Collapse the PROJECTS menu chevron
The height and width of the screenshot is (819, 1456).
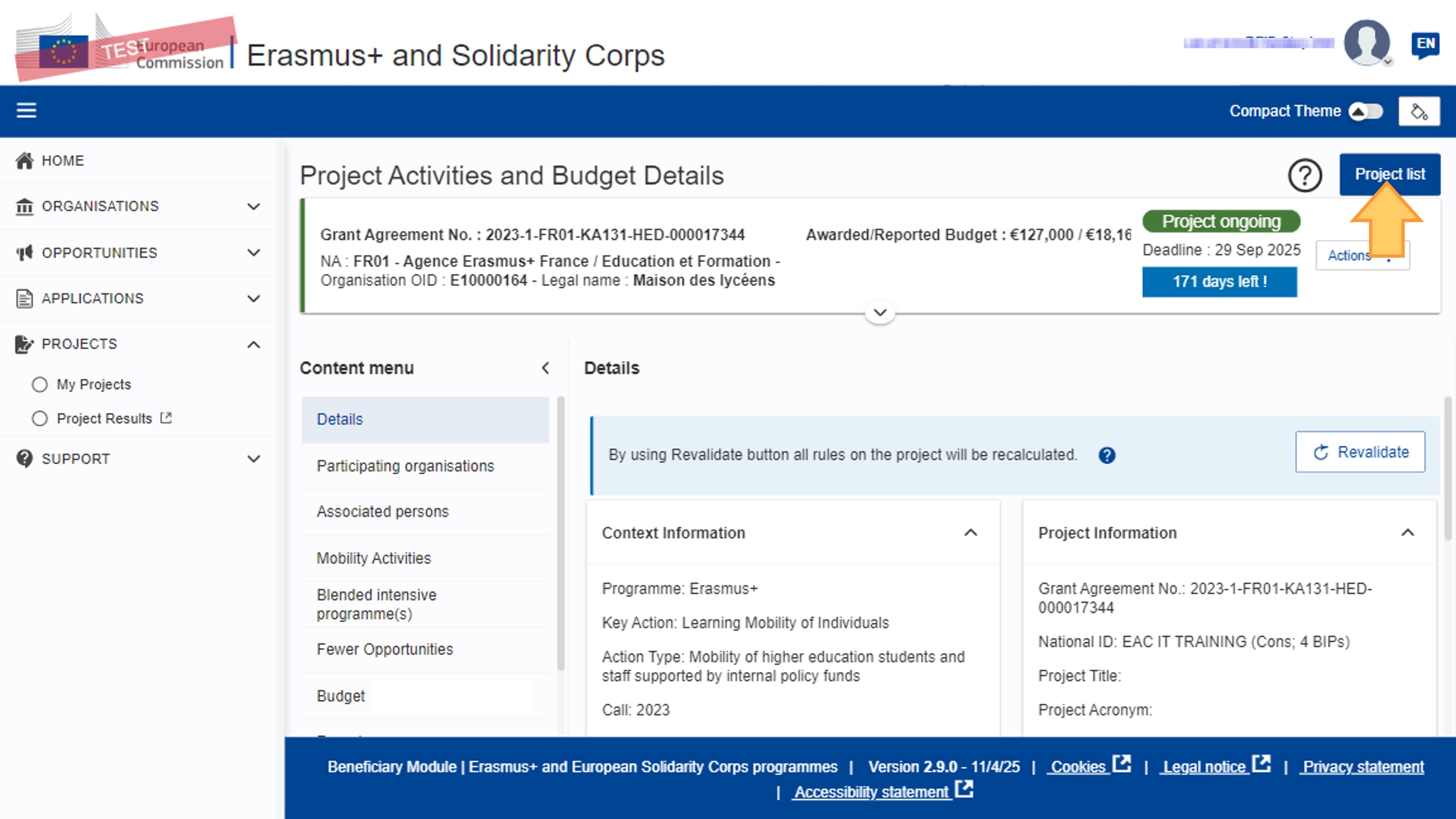coord(254,344)
